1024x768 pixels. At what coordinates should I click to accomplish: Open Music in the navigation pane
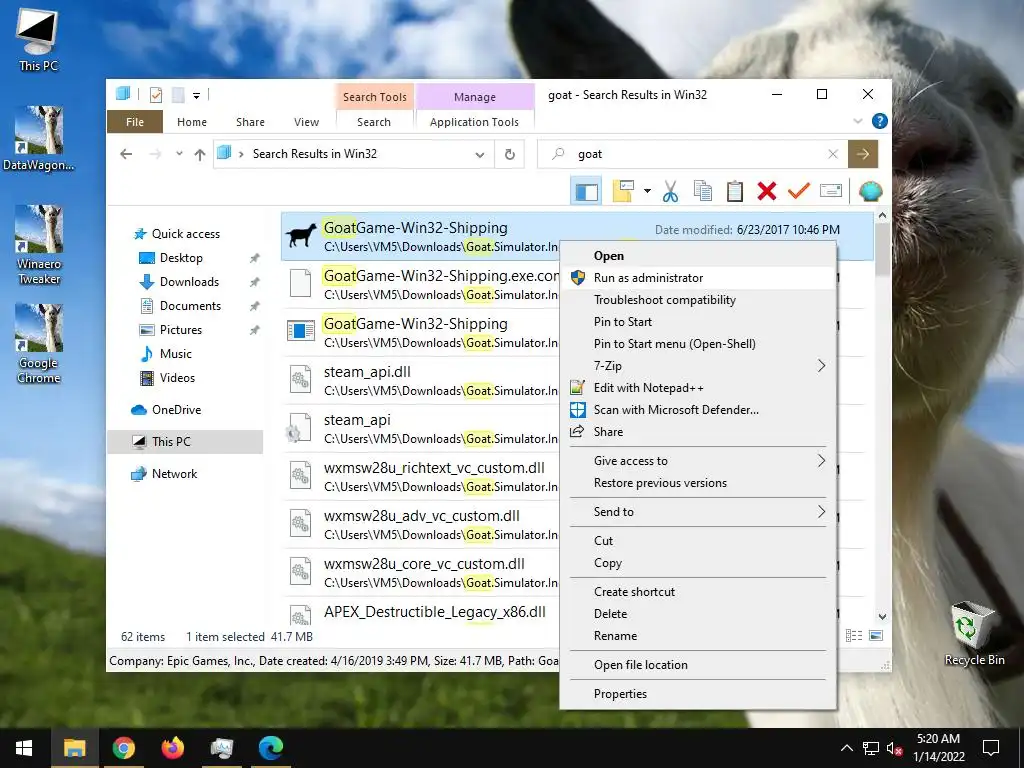click(176, 353)
